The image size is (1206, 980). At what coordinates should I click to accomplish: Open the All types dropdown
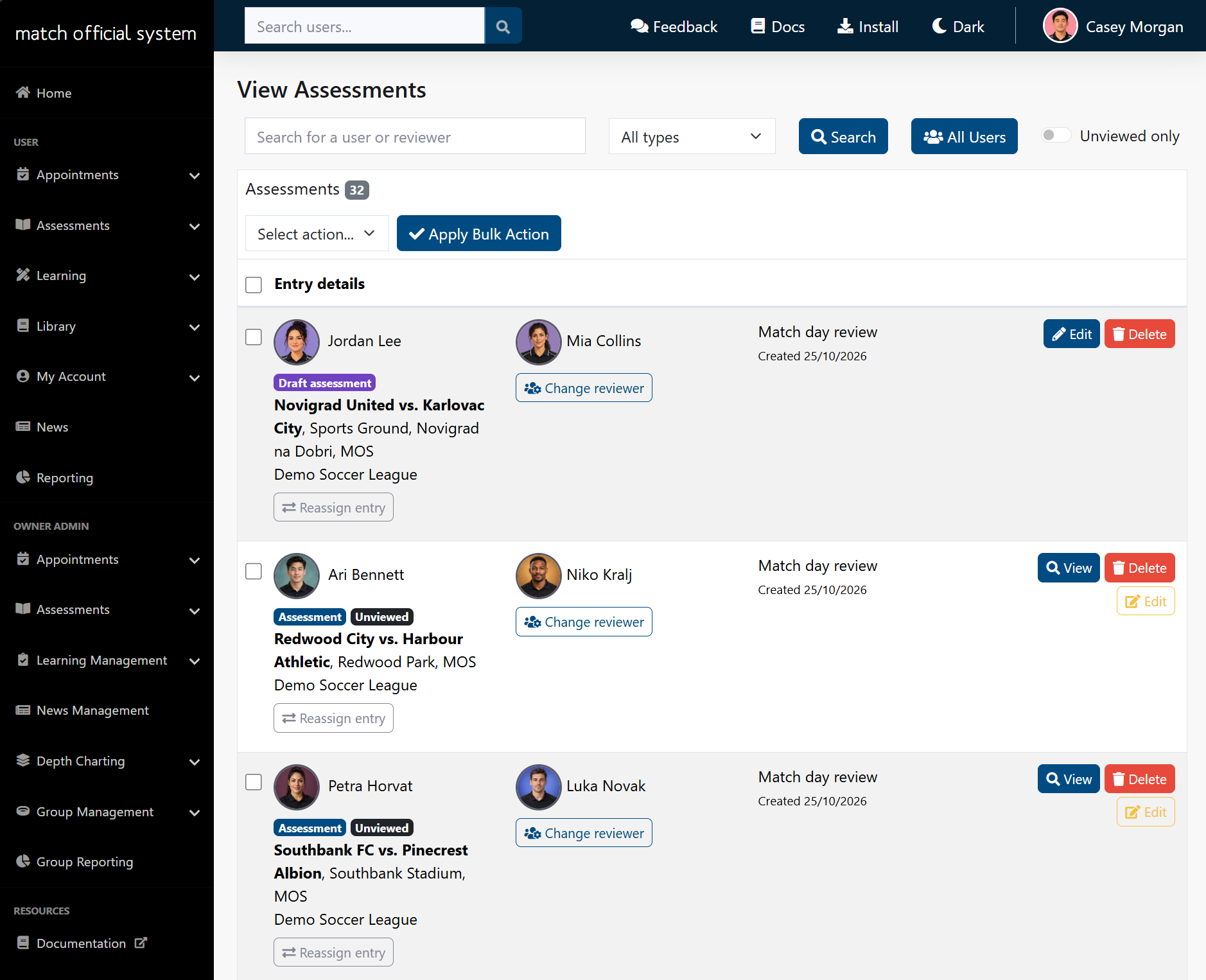[692, 136]
